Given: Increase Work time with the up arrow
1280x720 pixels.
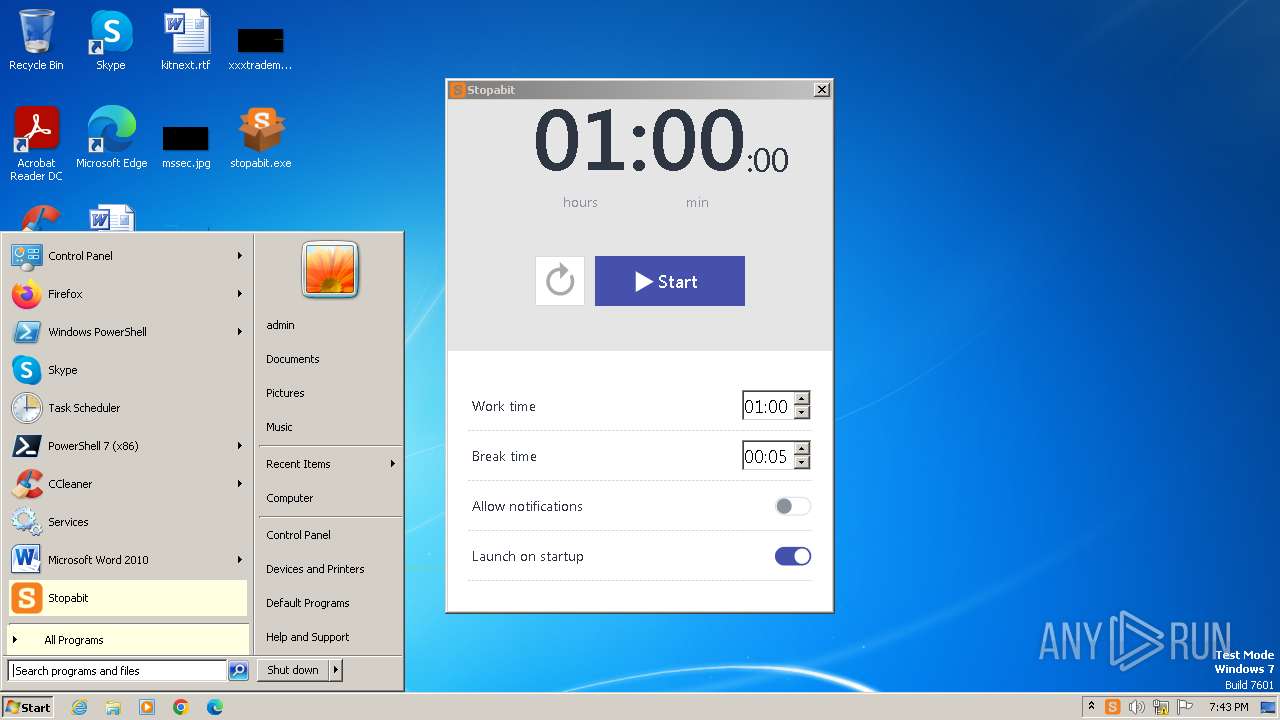Looking at the screenshot, I should click(801, 399).
